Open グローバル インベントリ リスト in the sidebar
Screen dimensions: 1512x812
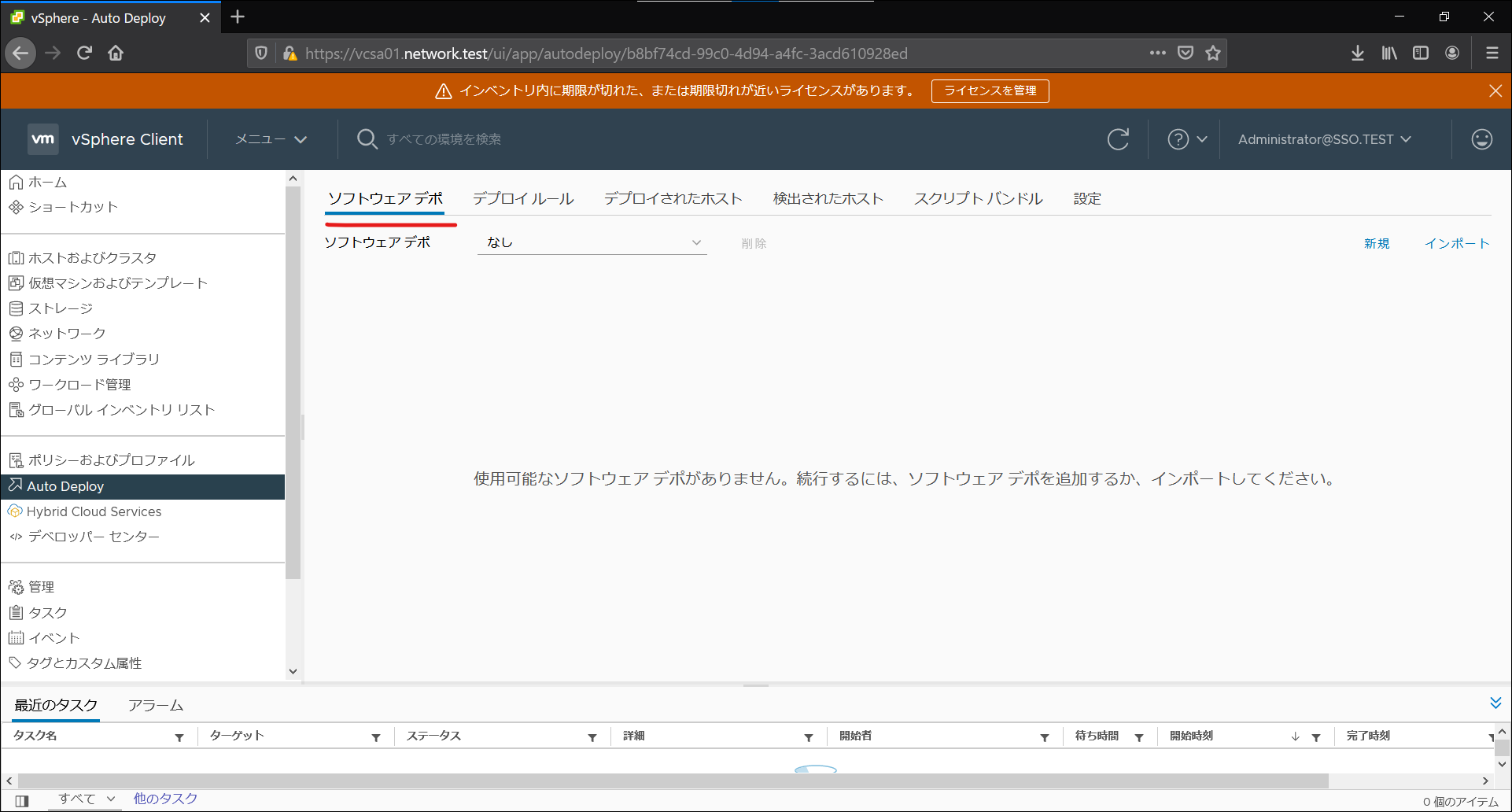[112, 410]
